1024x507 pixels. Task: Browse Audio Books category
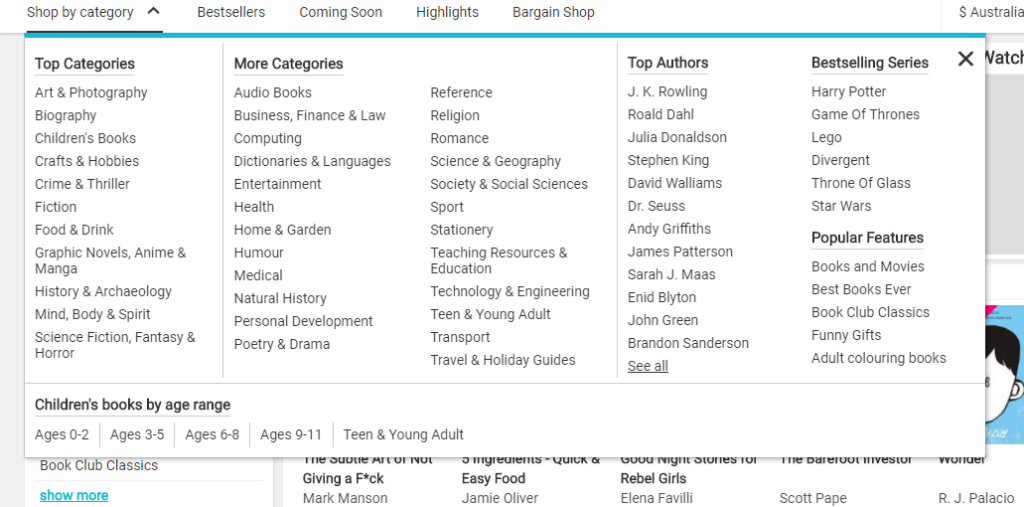click(273, 93)
